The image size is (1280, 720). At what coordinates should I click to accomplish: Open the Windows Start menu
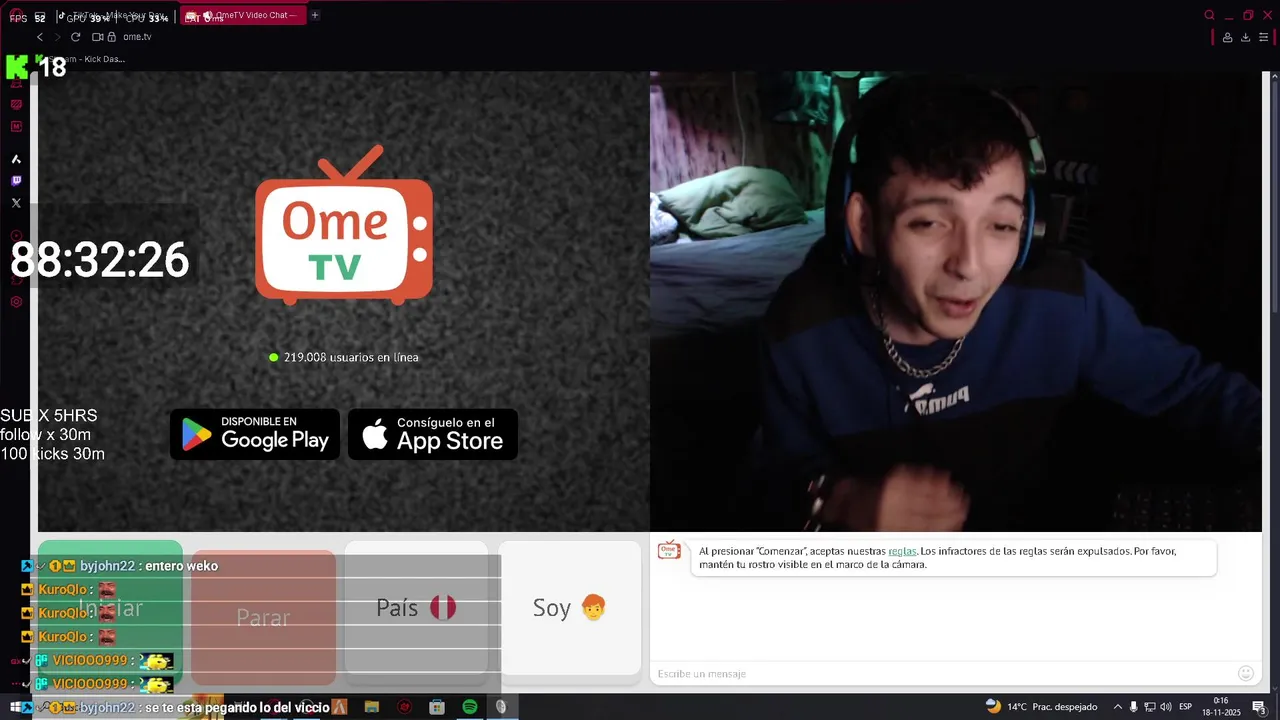click(15, 707)
